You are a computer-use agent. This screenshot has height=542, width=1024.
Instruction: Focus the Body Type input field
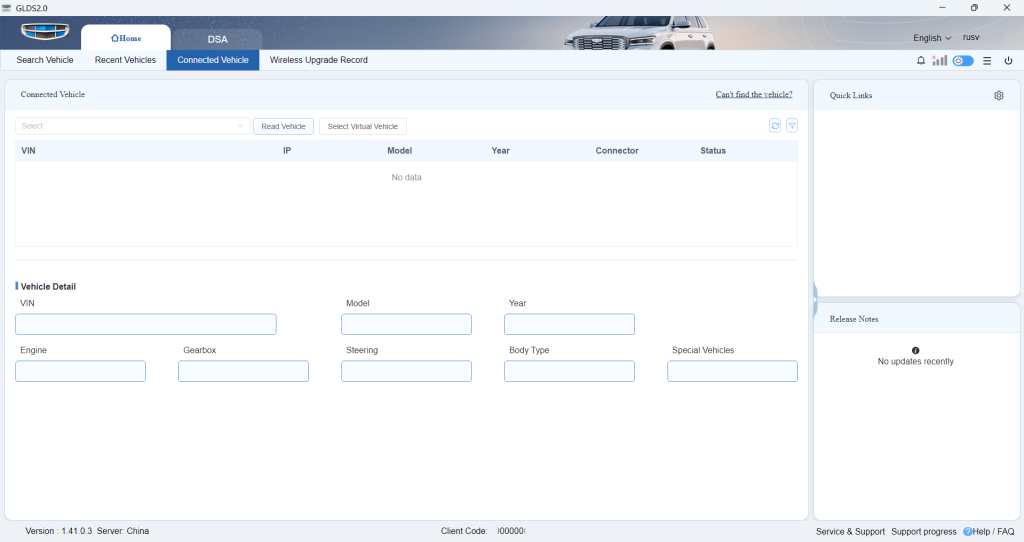569,371
